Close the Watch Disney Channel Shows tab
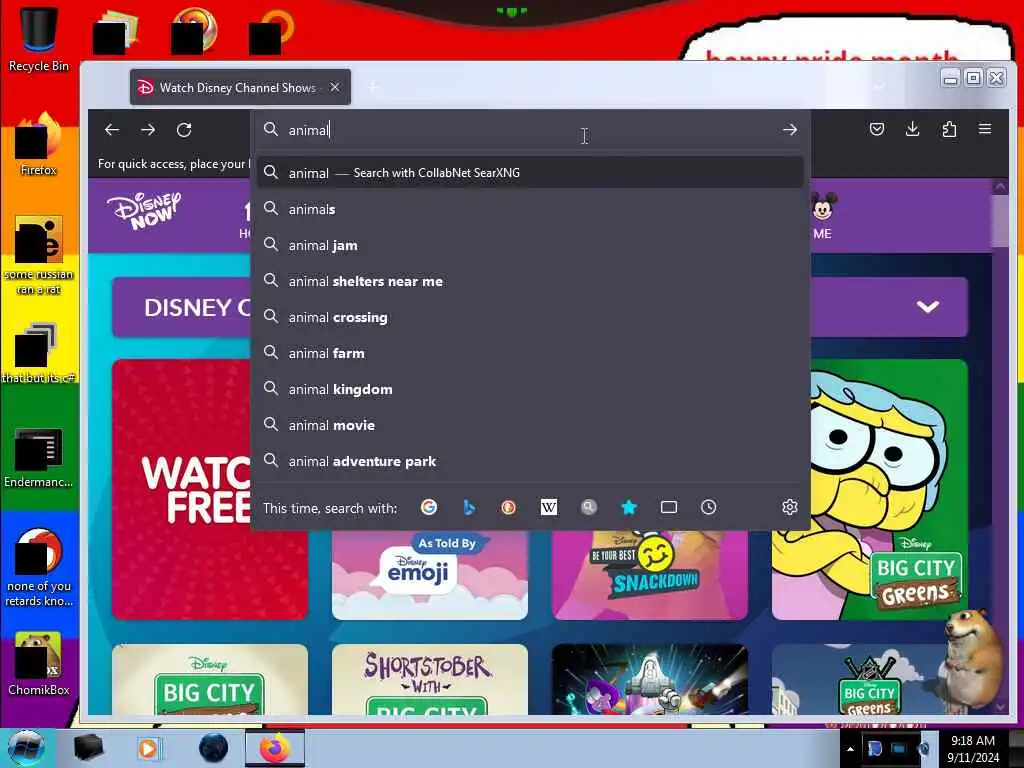1024x768 pixels. click(334, 87)
